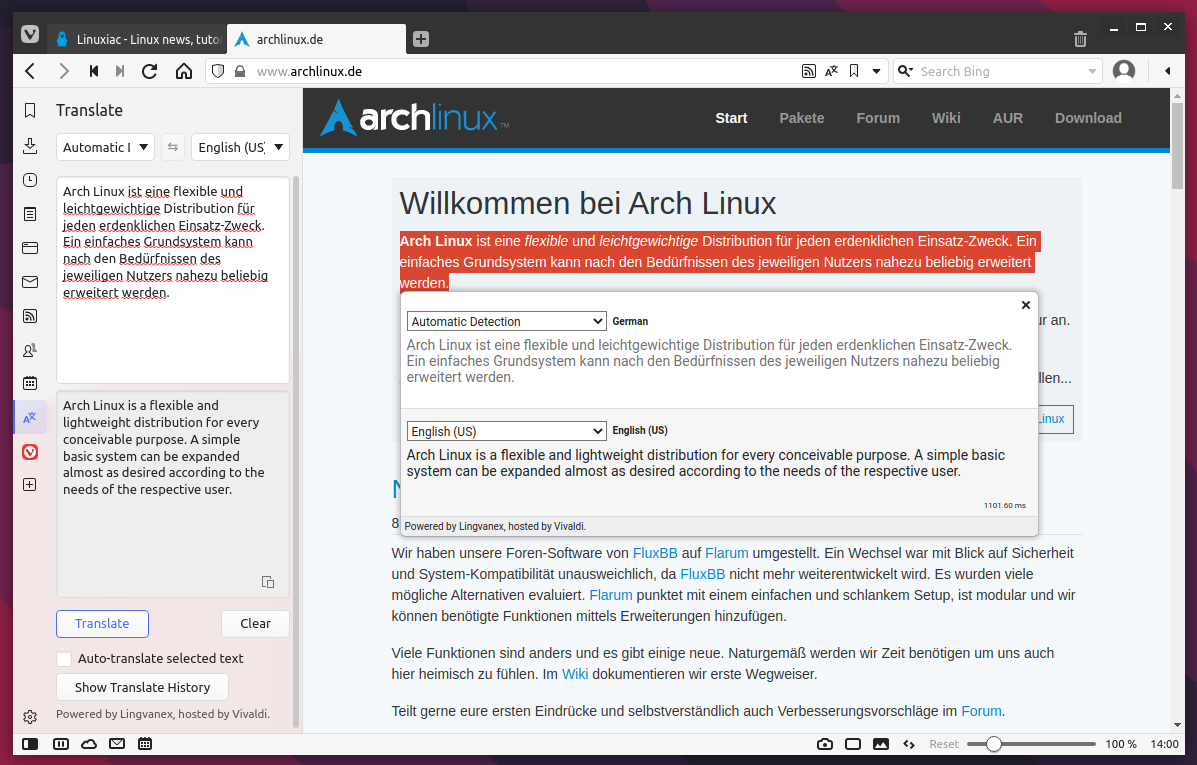Open the closed tabs trash
The height and width of the screenshot is (765, 1197).
coord(1080,39)
